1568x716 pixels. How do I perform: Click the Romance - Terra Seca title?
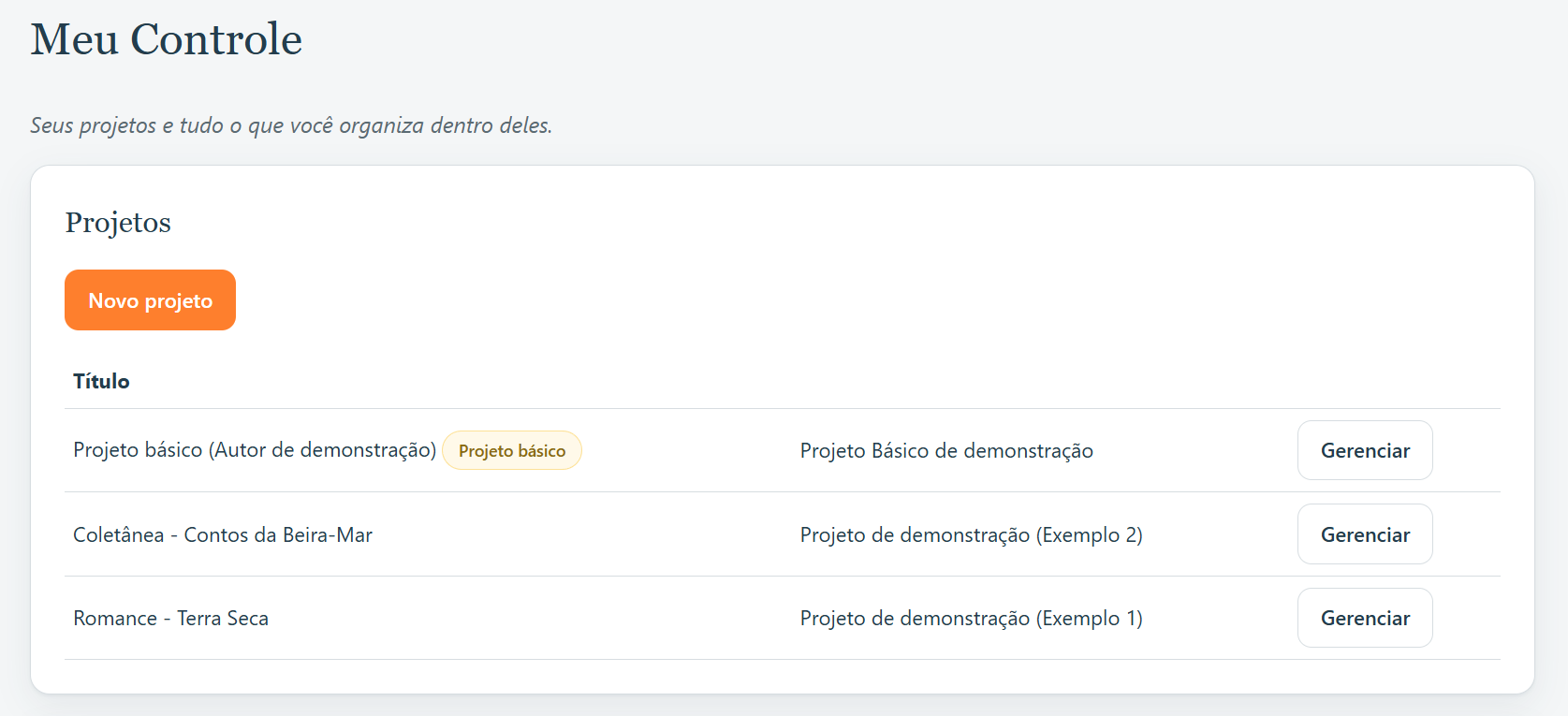[170, 618]
